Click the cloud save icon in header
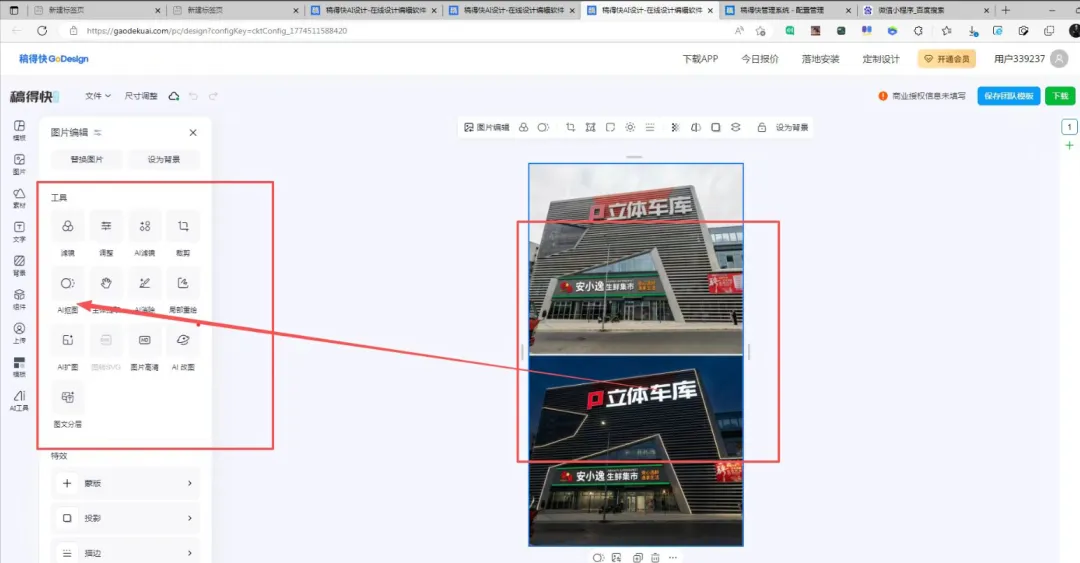This screenshot has width=1080, height=563. click(174, 96)
